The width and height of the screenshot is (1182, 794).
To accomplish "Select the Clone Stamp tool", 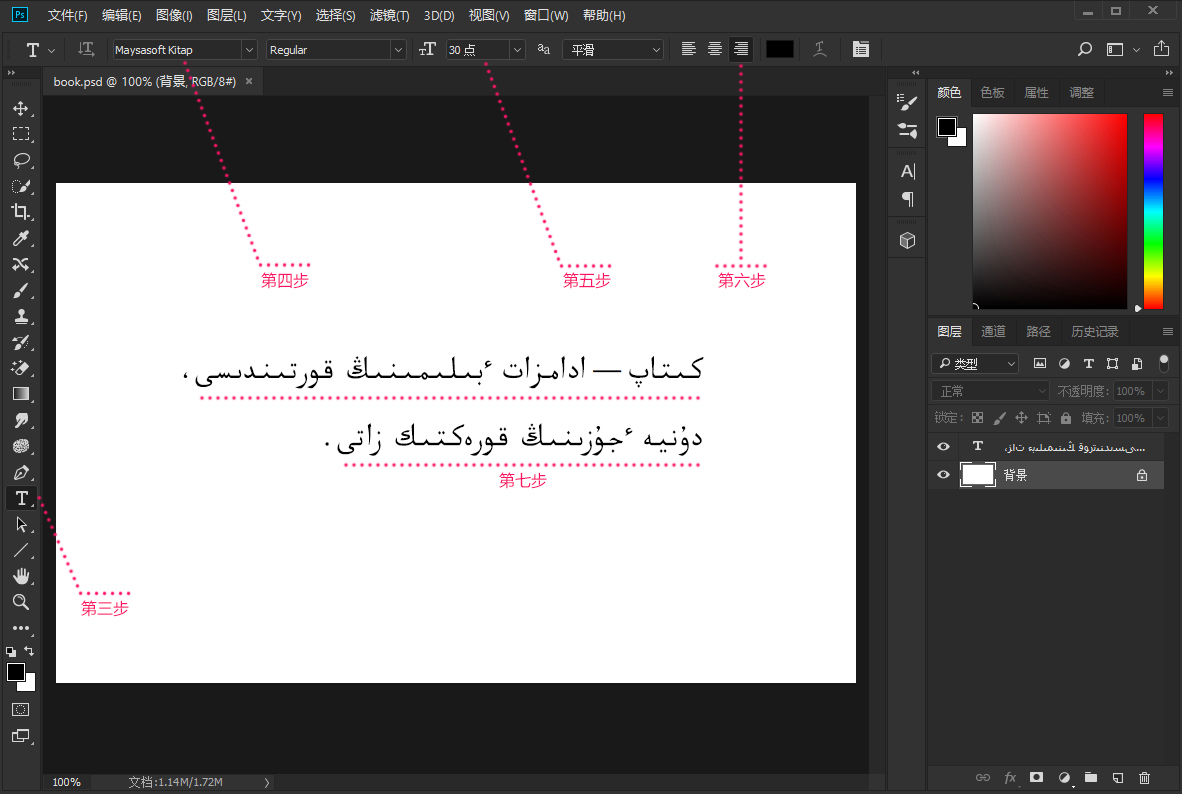I will [21, 316].
